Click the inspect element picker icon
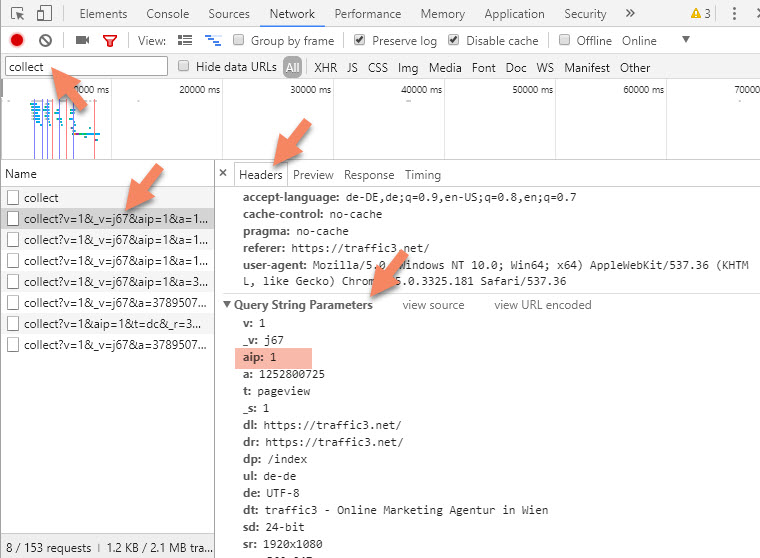 (17, 14)
